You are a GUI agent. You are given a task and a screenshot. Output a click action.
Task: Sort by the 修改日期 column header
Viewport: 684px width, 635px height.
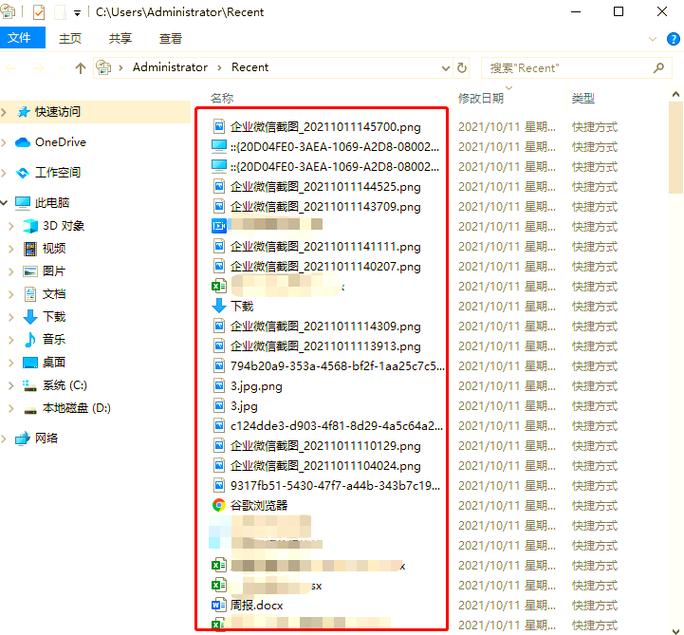click(x=480, y=98)
